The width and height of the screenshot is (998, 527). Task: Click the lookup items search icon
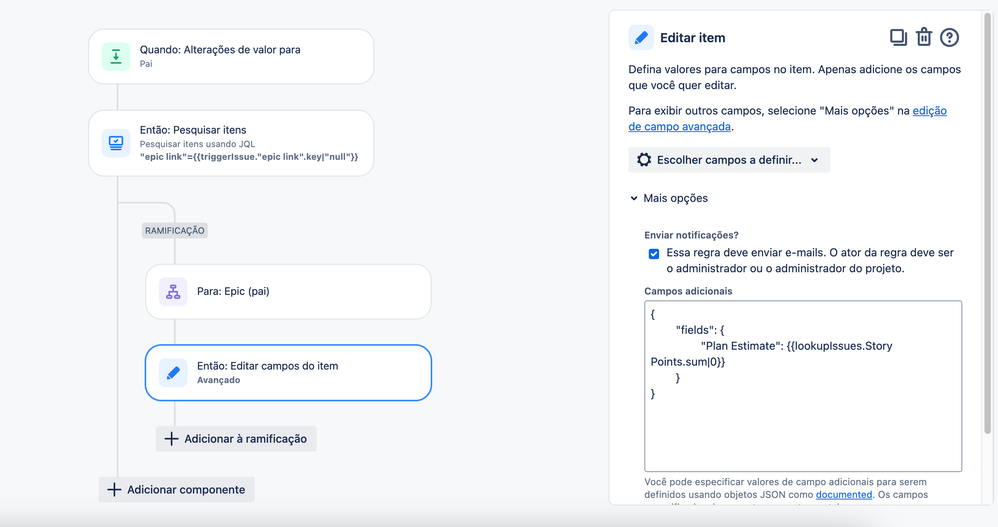pos(116,143)
